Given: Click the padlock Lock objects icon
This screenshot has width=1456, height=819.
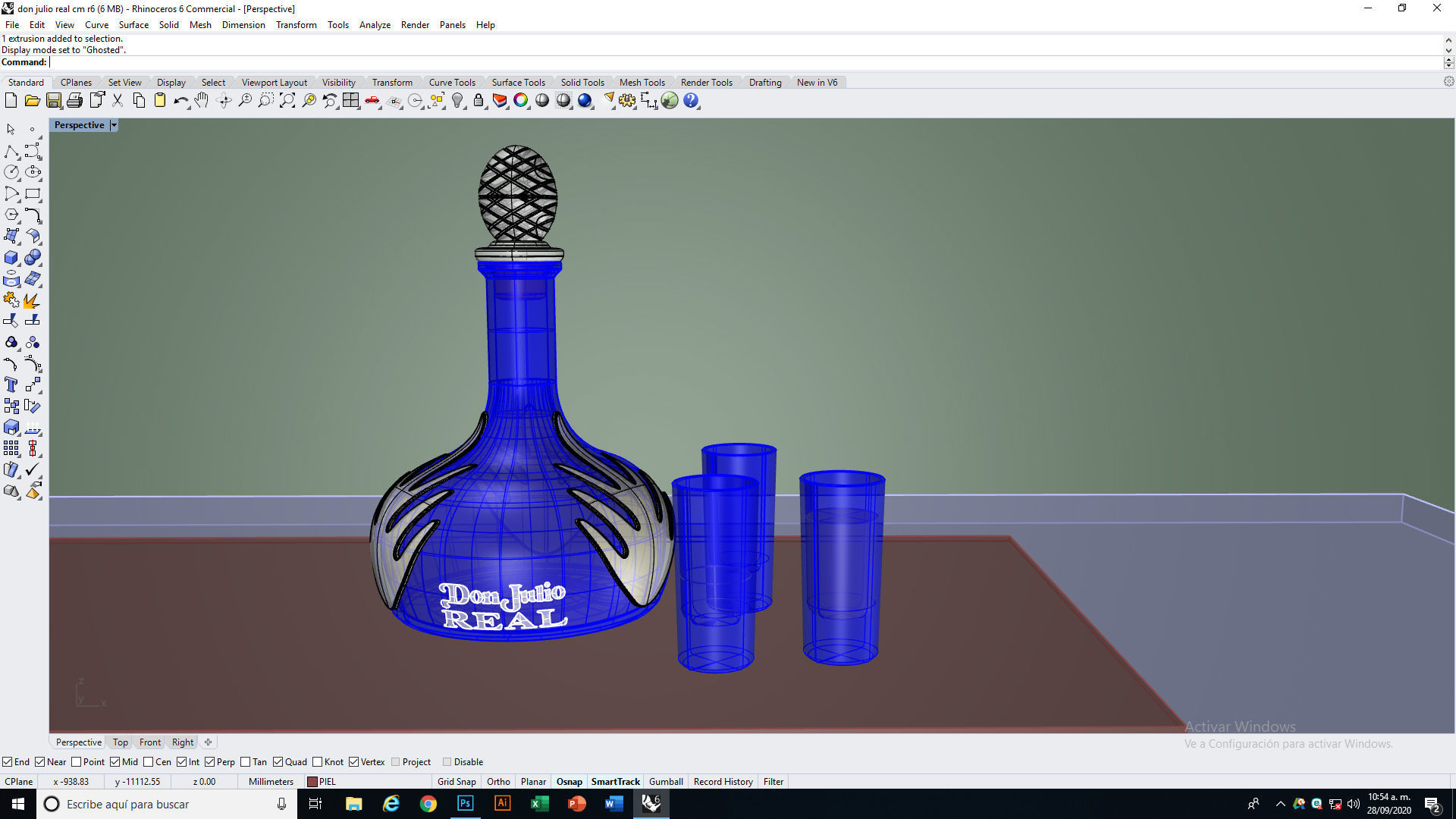Looking at the screenshot, I should [479, 100].
